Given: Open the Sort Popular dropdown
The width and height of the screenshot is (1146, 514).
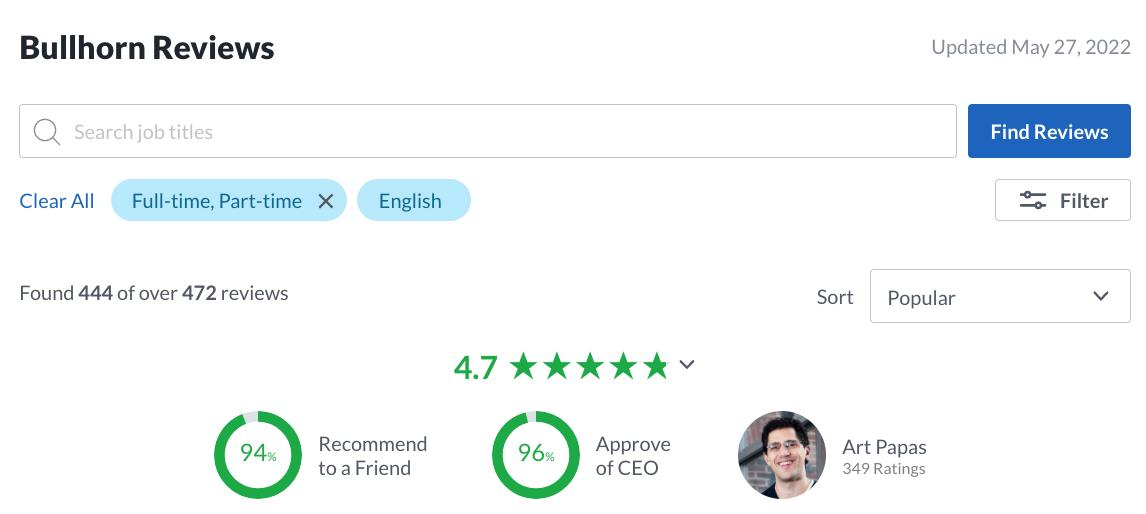Looking at the screenshot, I should point(1000,296).
